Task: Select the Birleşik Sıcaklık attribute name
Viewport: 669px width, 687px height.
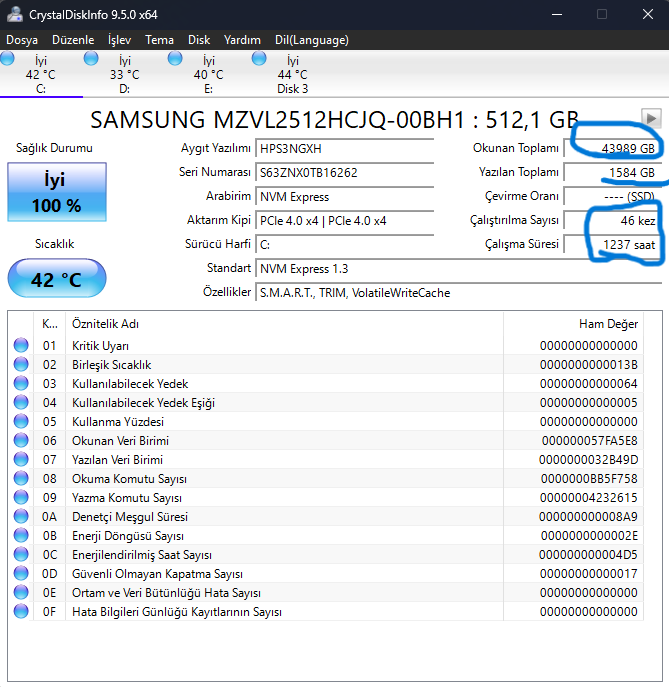Action: pos(111,365)
